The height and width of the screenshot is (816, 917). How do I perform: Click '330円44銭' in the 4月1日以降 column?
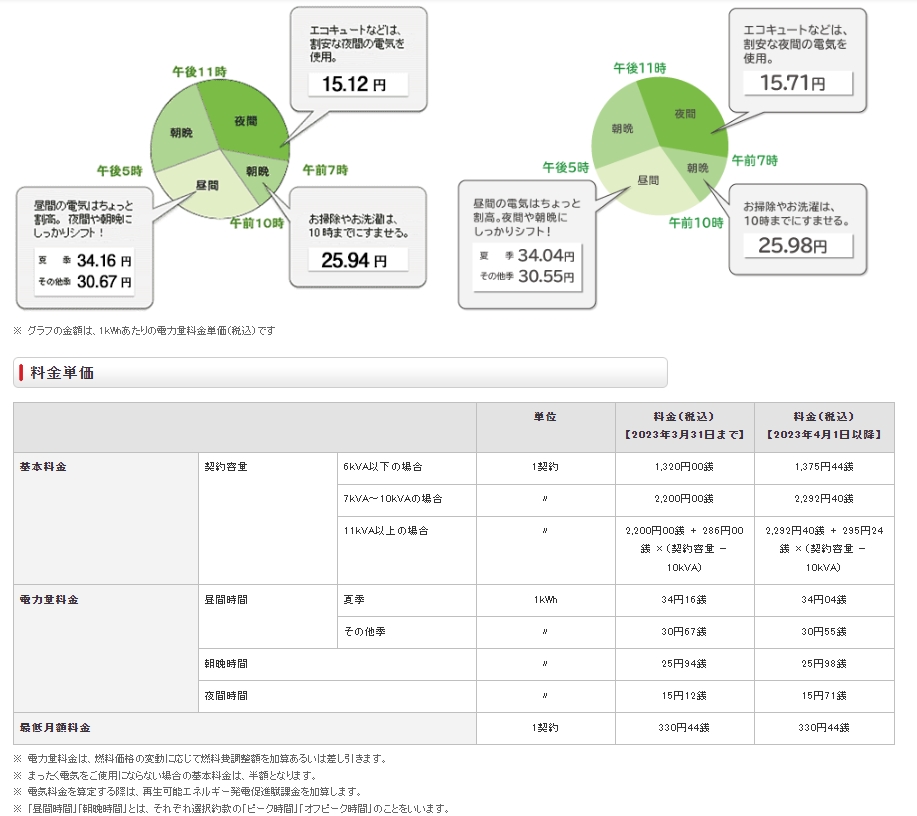click(824, 728)
